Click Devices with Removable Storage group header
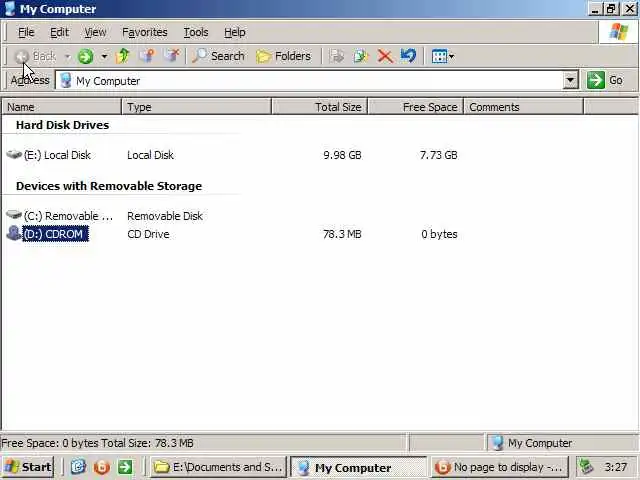 109,186
